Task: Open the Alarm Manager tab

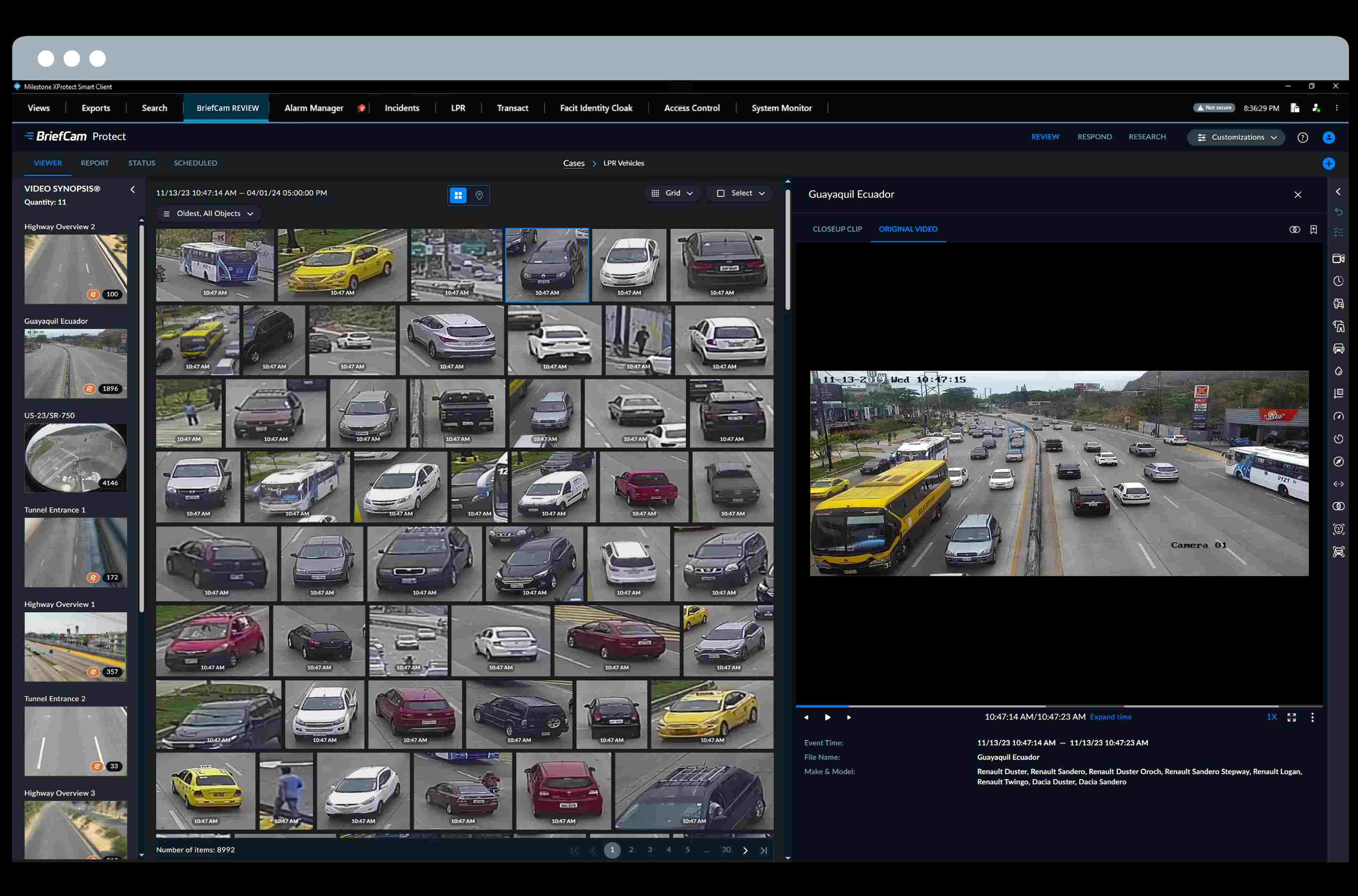Action: [314, 108]
